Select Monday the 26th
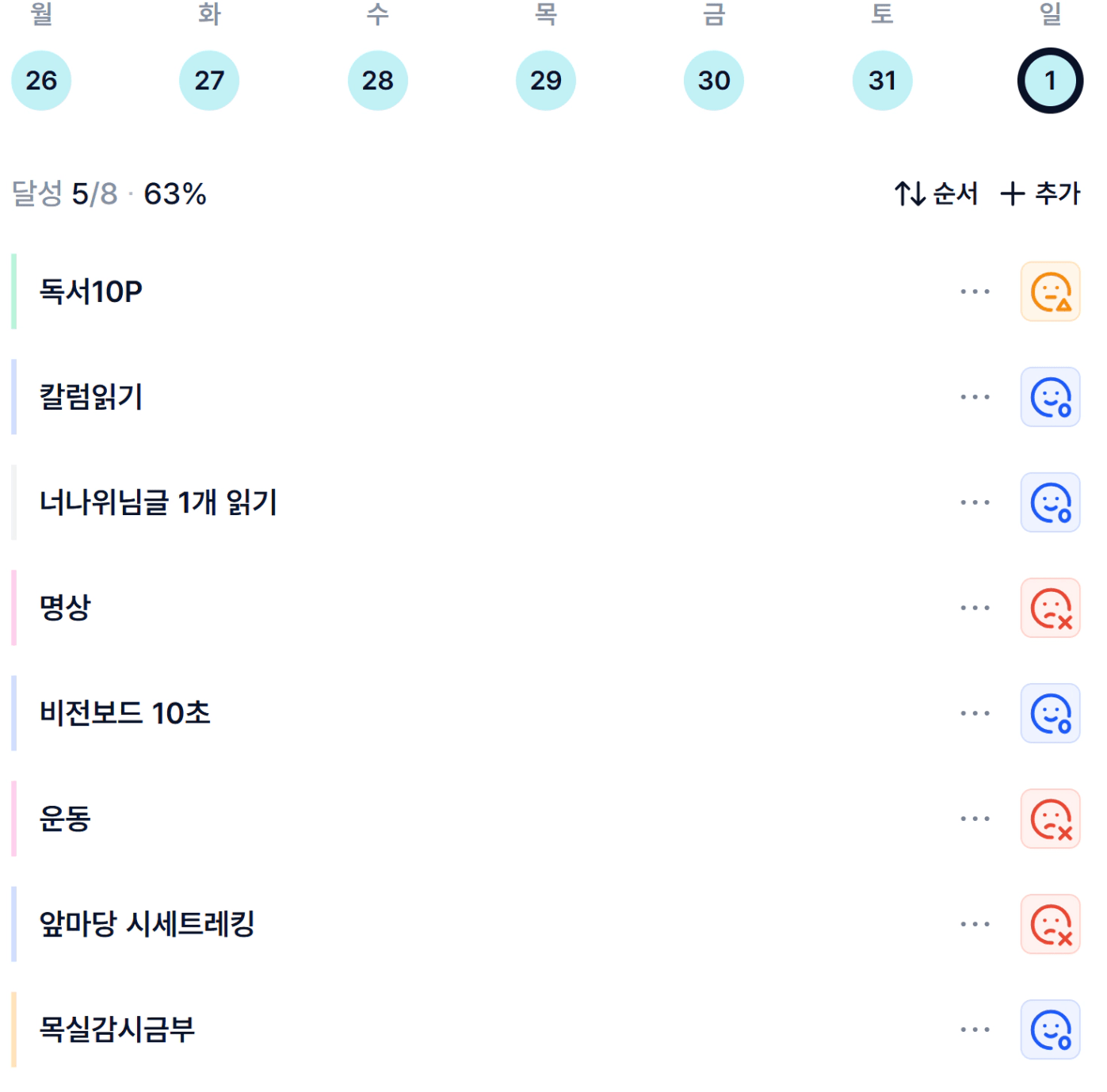This screenshot has width=1107, height=1092. 41,80
